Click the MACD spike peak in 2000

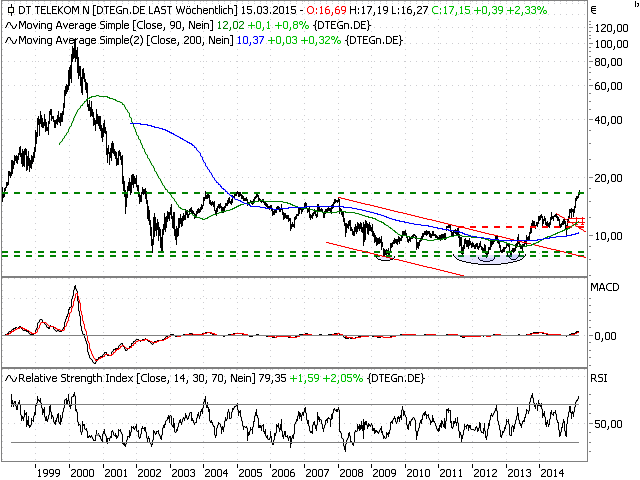[x=75, y=289]
